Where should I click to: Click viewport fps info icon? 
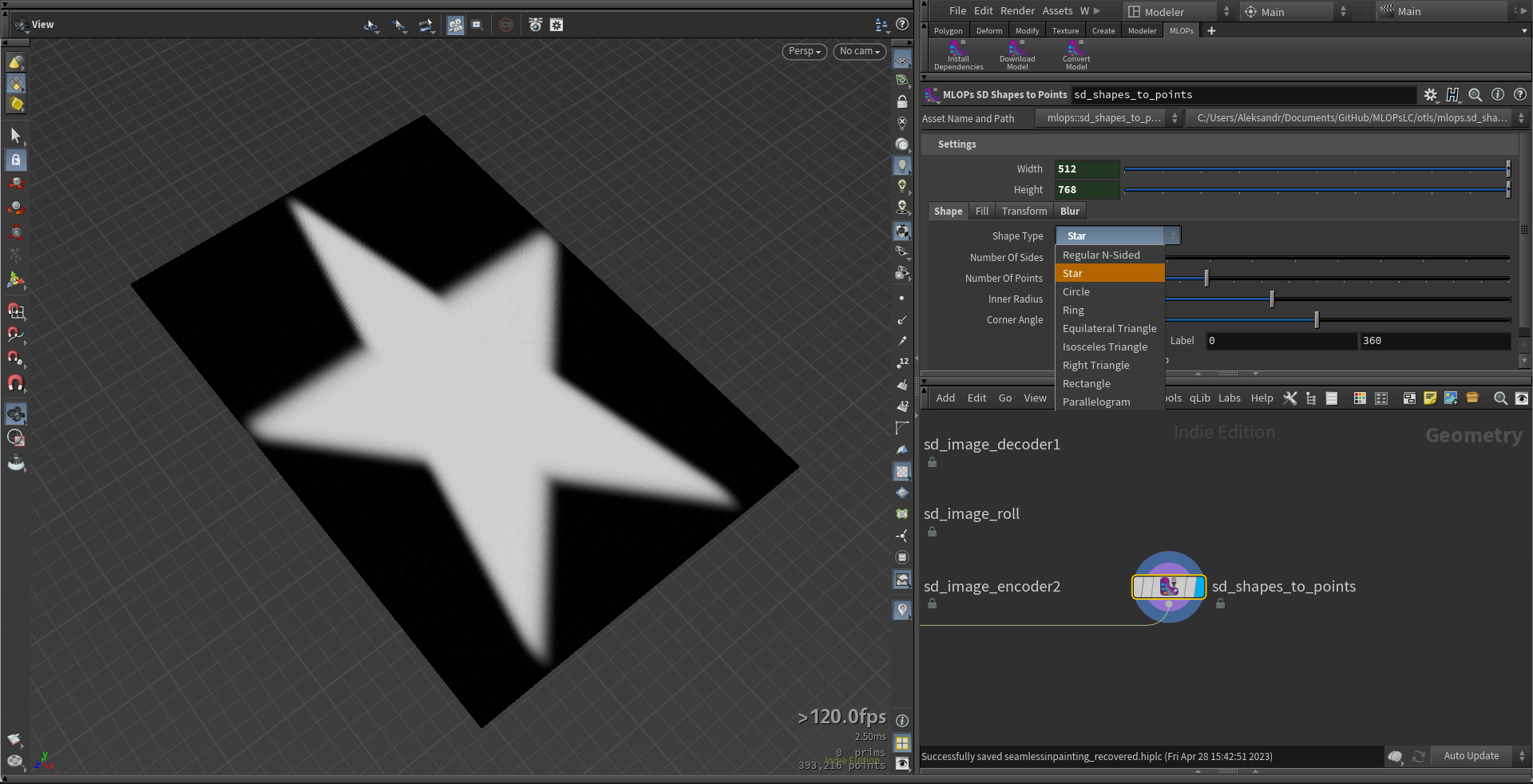pyautogui.click(x=902, y=720)
